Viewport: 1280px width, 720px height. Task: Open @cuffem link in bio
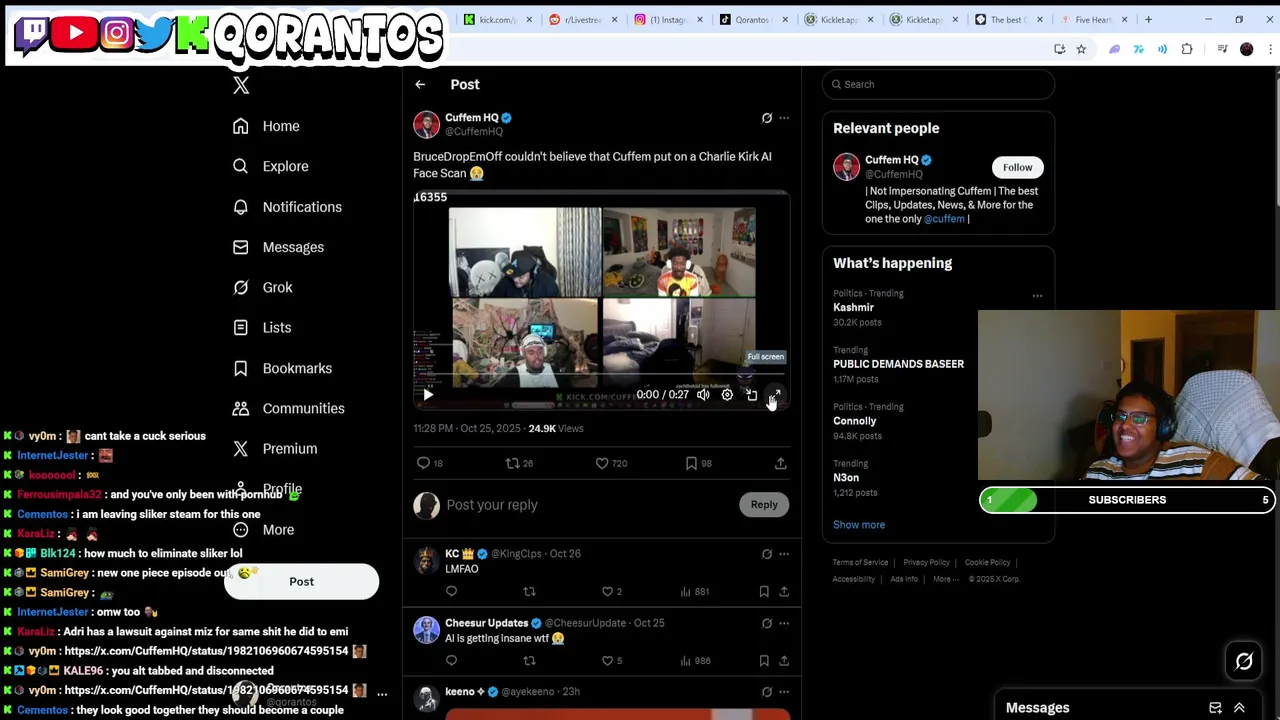coord(944,219)
